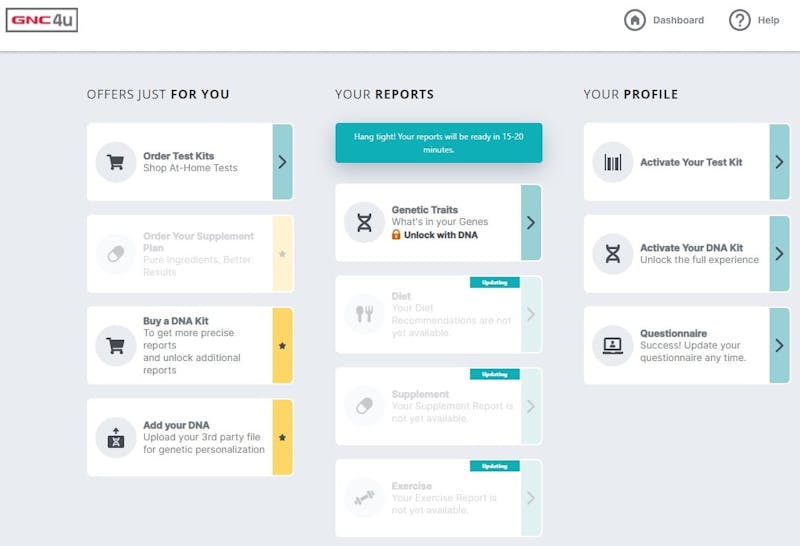This screenshot has width=800, height=546.
Task: Click the Order Test Kits cart icon
Action: [x=116, y=162]
